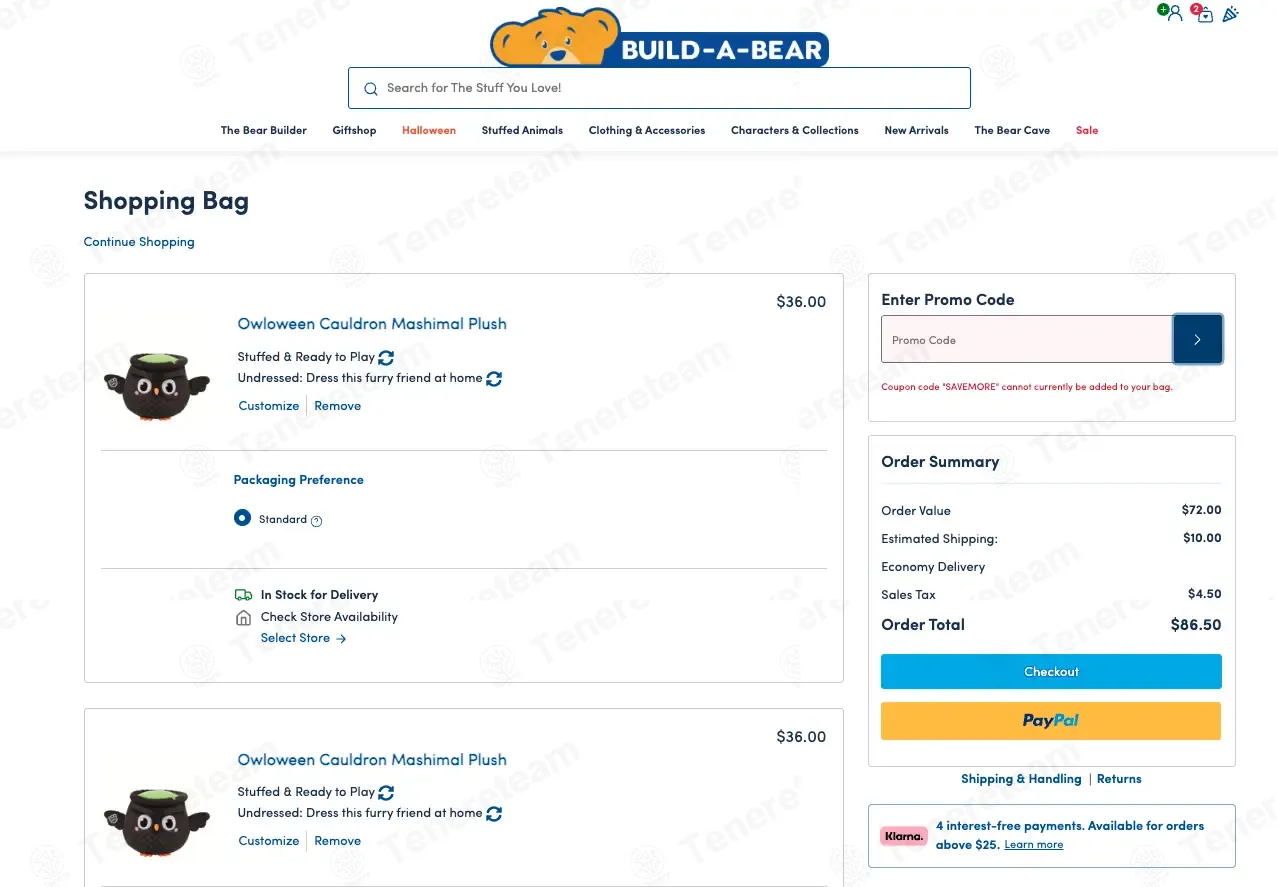Open The Bear Builder menu
The height and width of the screenshot is (887, 1278).
pos(264,130)
